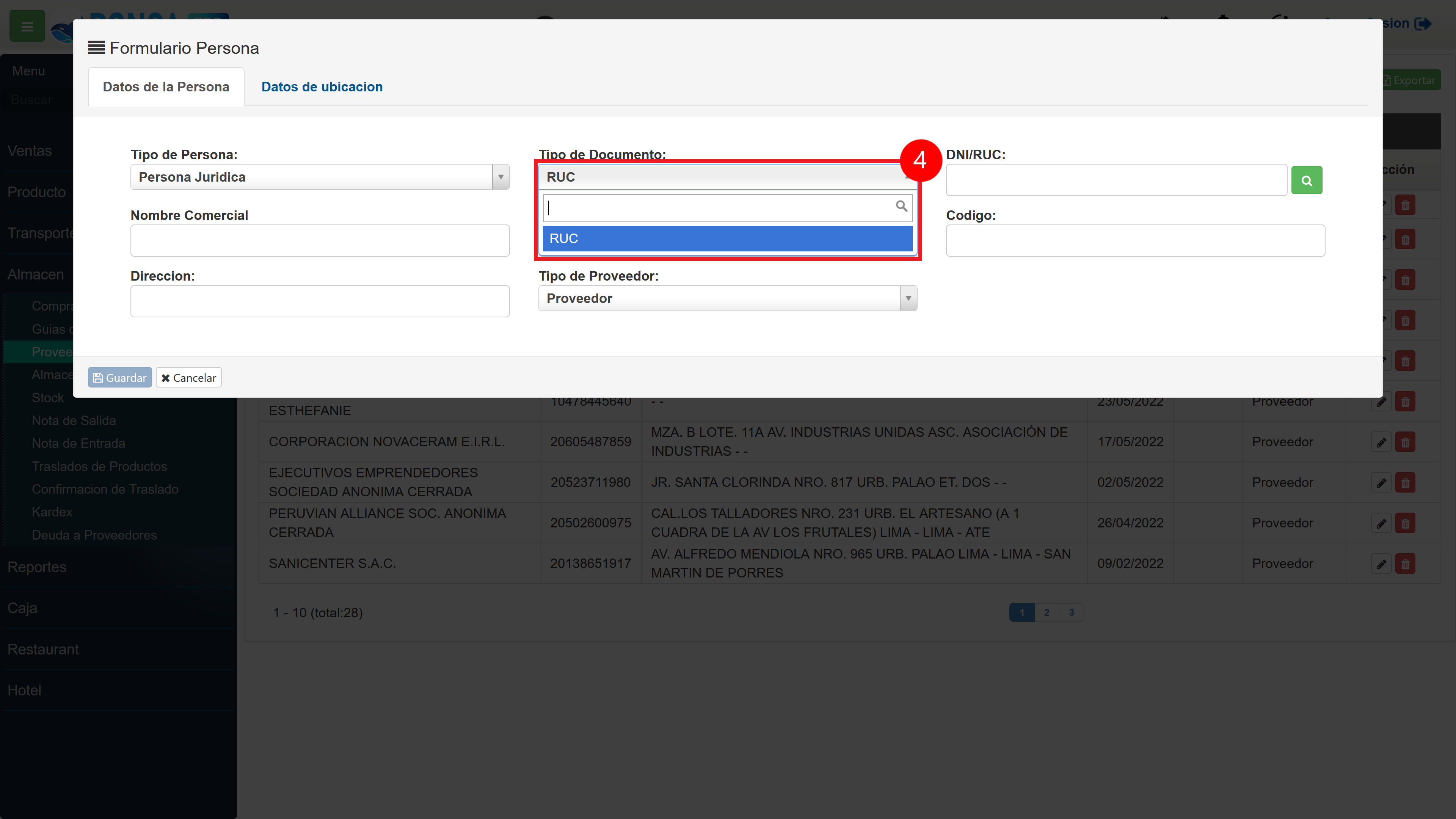The width and height of the screenshot is (1456, 819).
Task: Focus the Direccion input field
Action: pyautogui.click(x=320, y=301)
